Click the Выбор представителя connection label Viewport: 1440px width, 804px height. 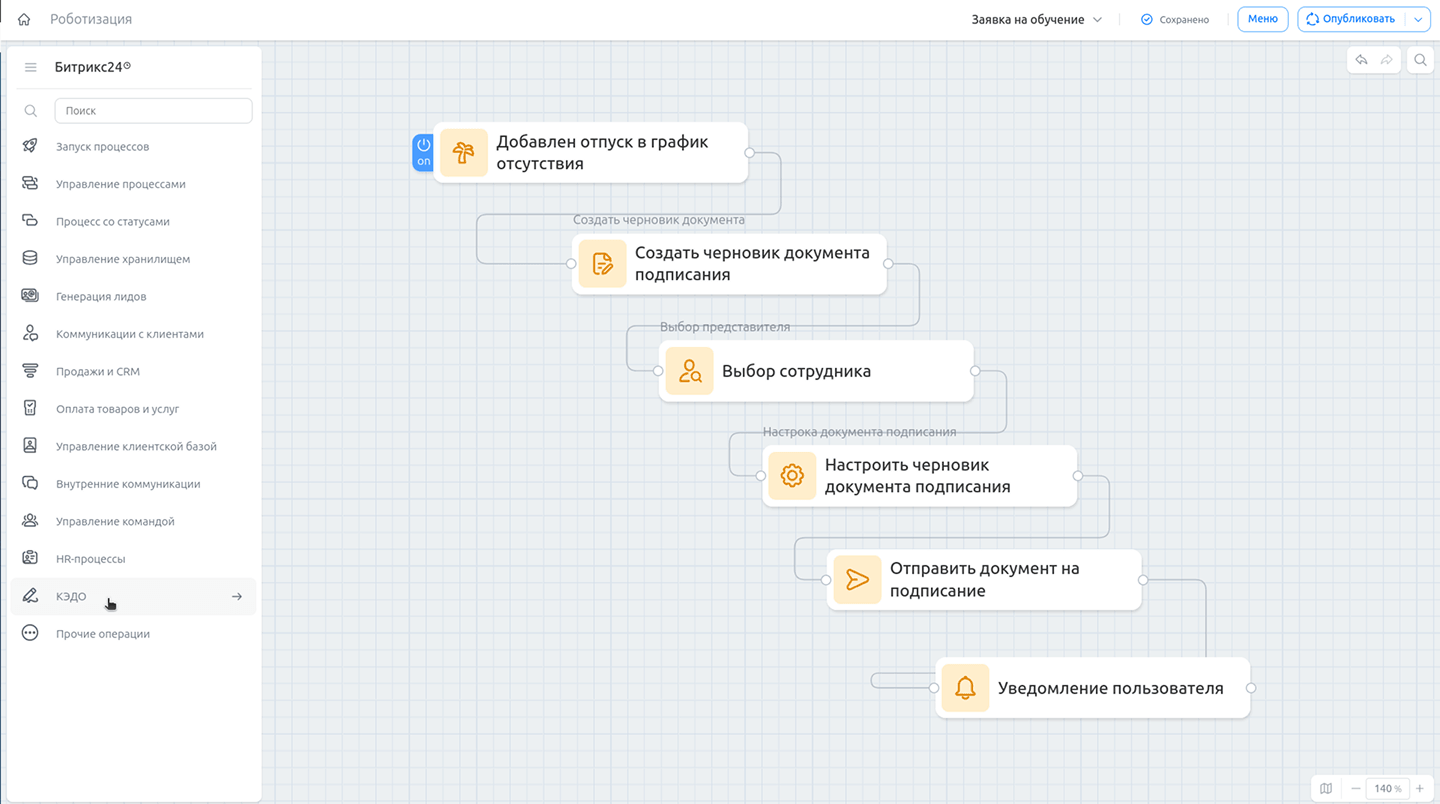click(725, 327)
